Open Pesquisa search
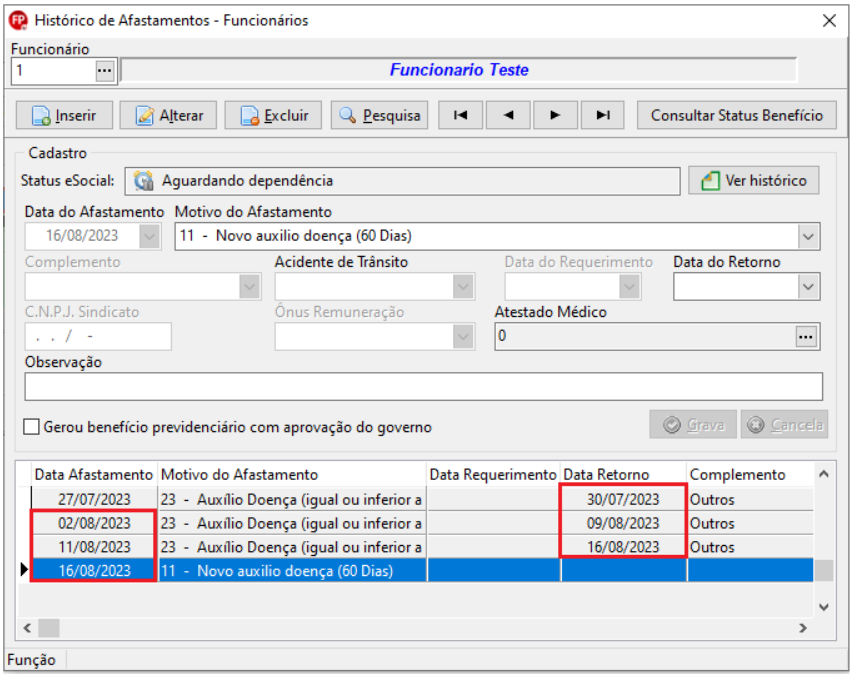851x677 pixels. pos(379,115)
